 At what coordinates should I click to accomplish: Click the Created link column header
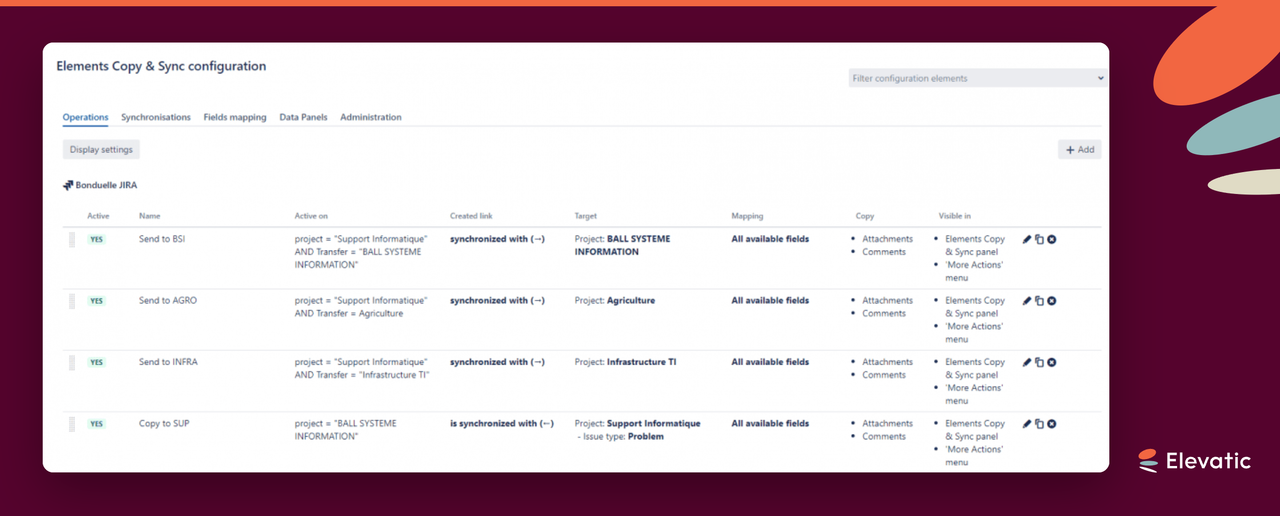pos(471,216)
